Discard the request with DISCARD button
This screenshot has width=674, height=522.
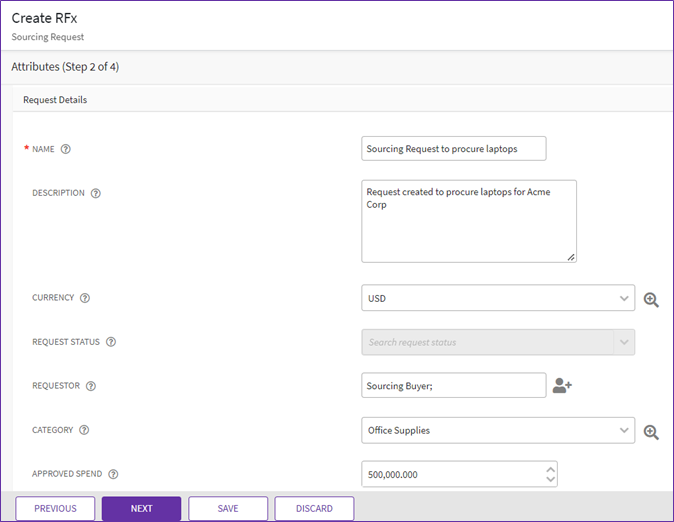[x=314, y=508]
